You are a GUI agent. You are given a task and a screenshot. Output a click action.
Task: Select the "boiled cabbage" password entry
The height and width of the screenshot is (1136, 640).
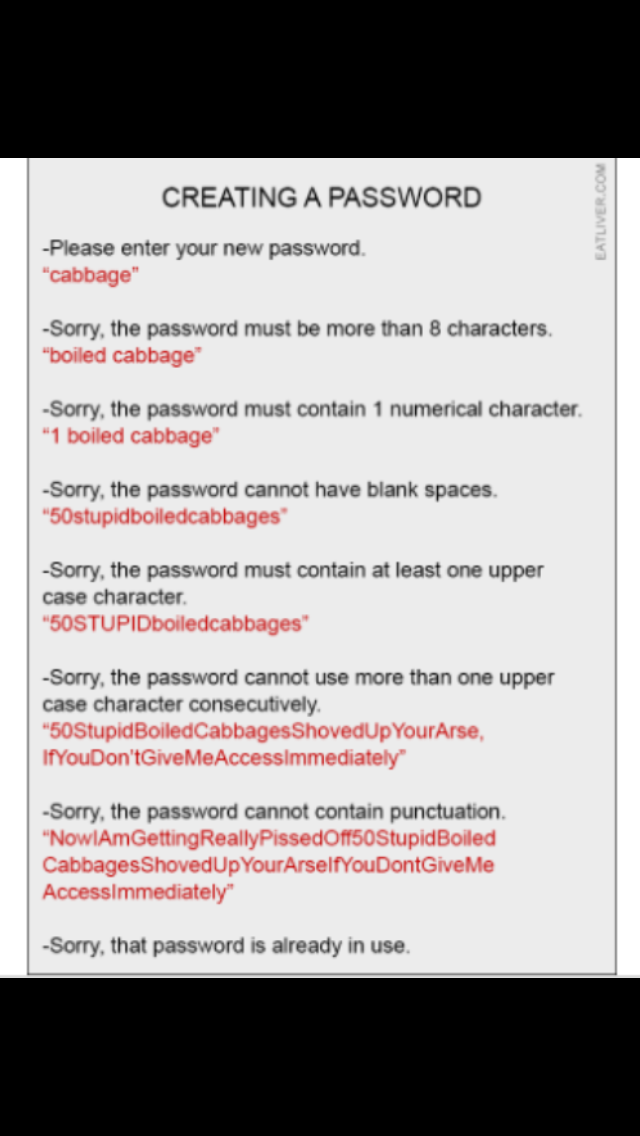(x=122, y=356)
